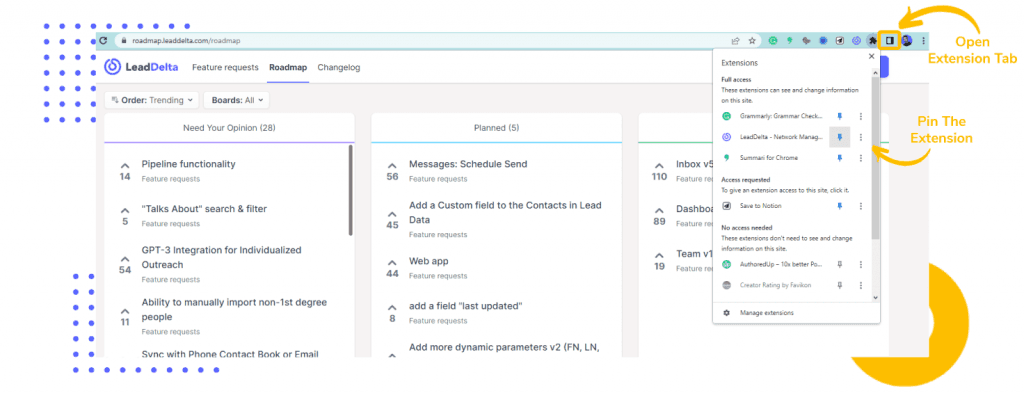Click the browser reload icon
This screenshot has height=393, width=1024.
(103, 40)
